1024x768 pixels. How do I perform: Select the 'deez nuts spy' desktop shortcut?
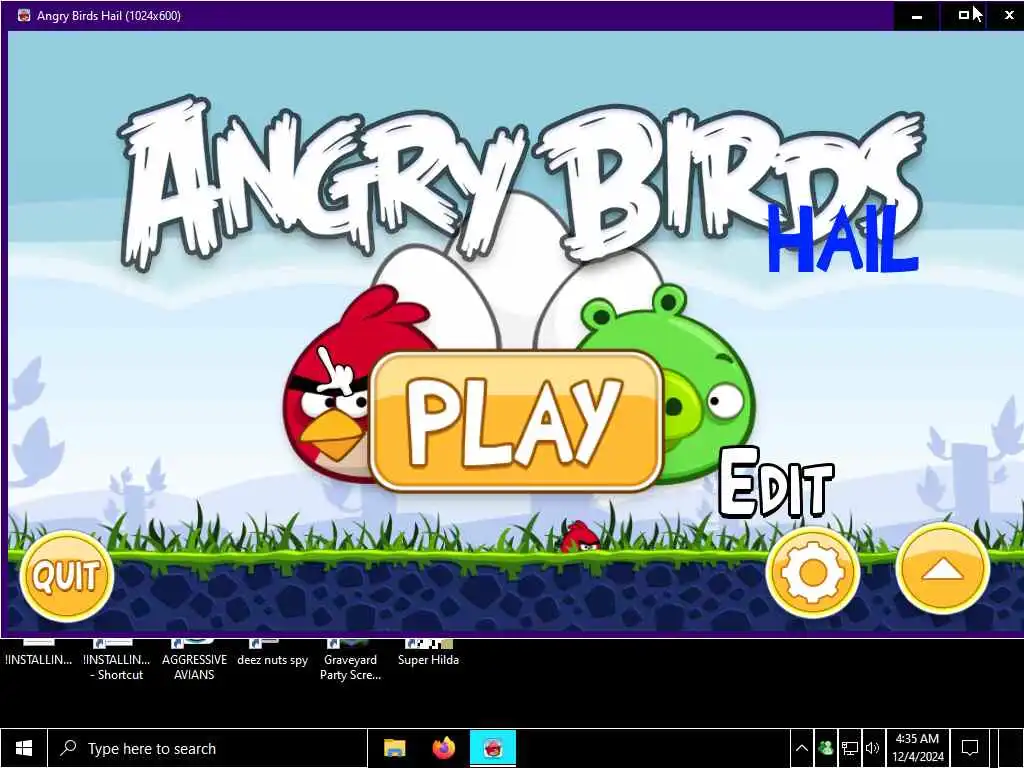coord(272,654)
